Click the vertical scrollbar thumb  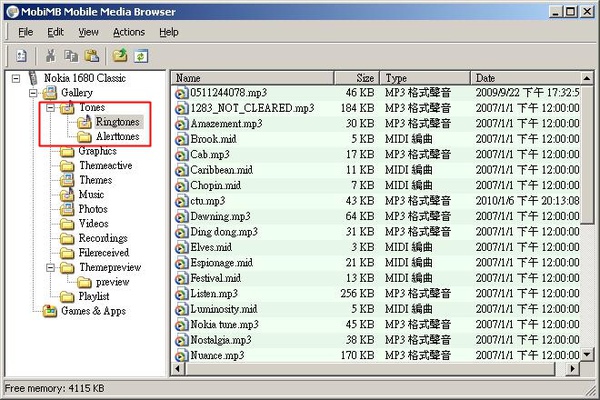(587, 155)
